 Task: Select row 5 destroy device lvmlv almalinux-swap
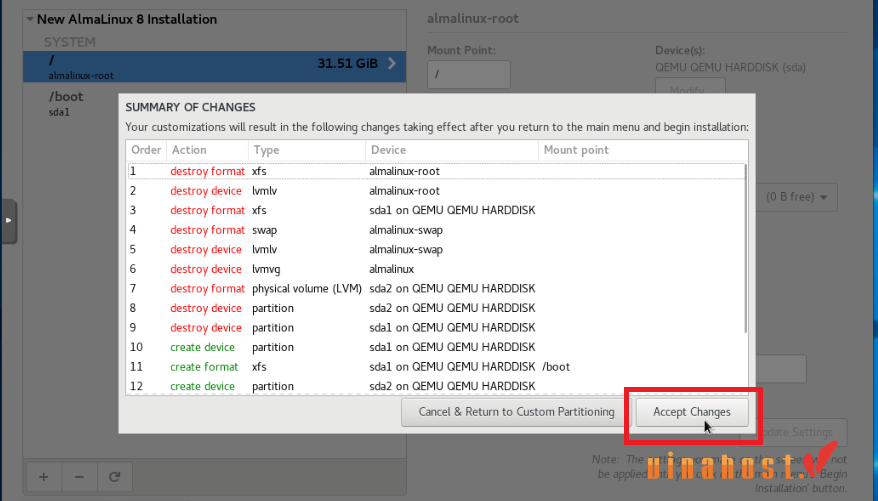point(436,250)
